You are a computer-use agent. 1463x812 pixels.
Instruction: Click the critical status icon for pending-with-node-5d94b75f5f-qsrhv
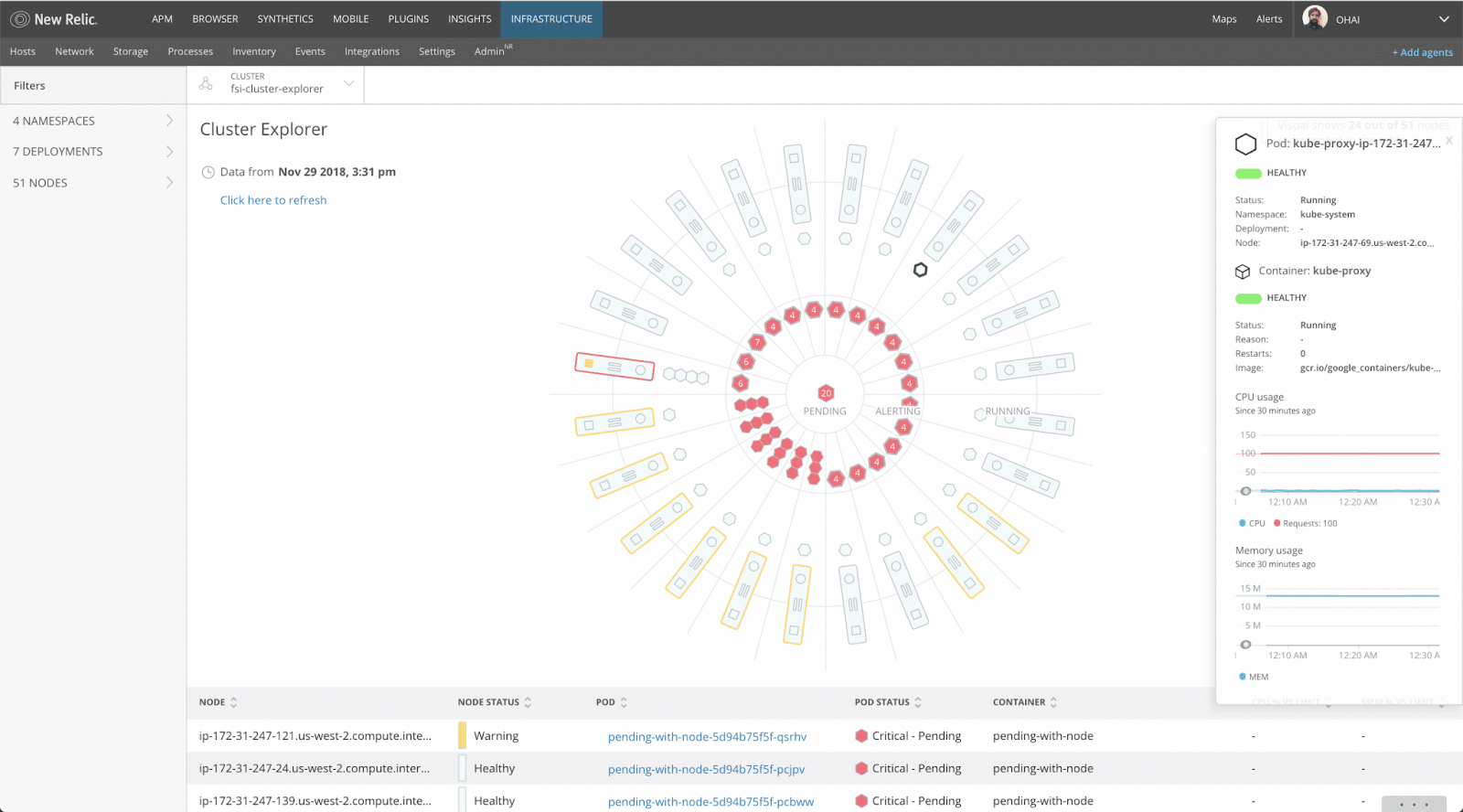coord(861,735)
